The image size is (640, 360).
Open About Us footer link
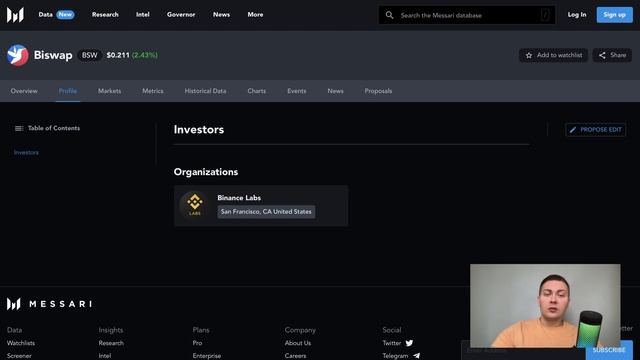click(x=298, y=343)
